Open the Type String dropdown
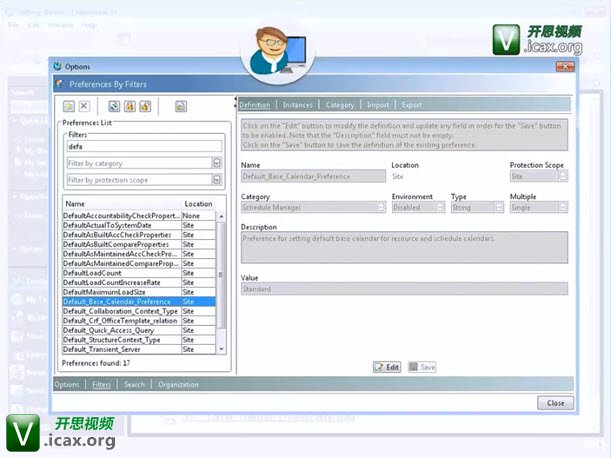Screen dimensions: 611x458 click(500, 207)
